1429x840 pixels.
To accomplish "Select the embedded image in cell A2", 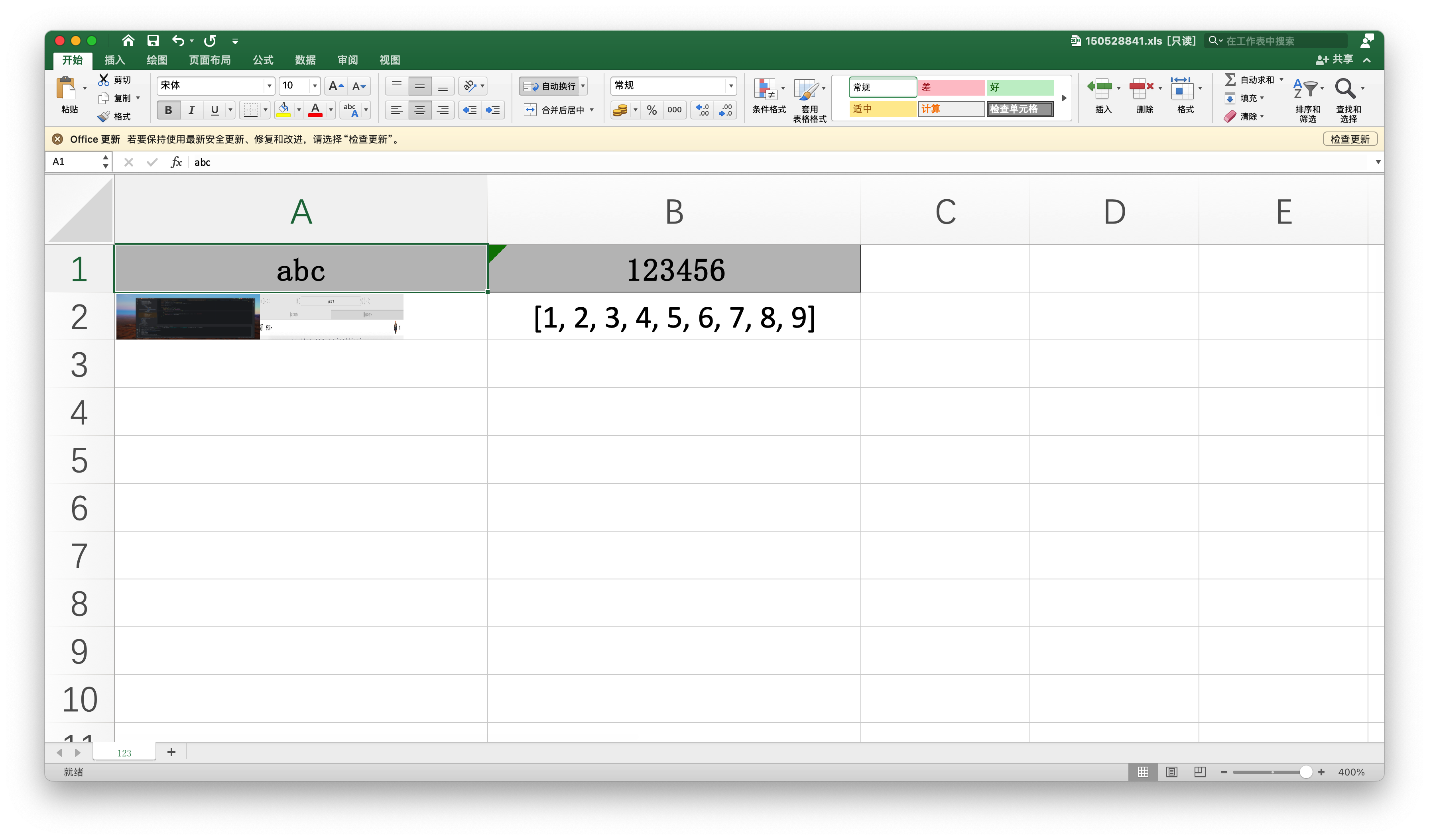I will (x=260, y=317).
